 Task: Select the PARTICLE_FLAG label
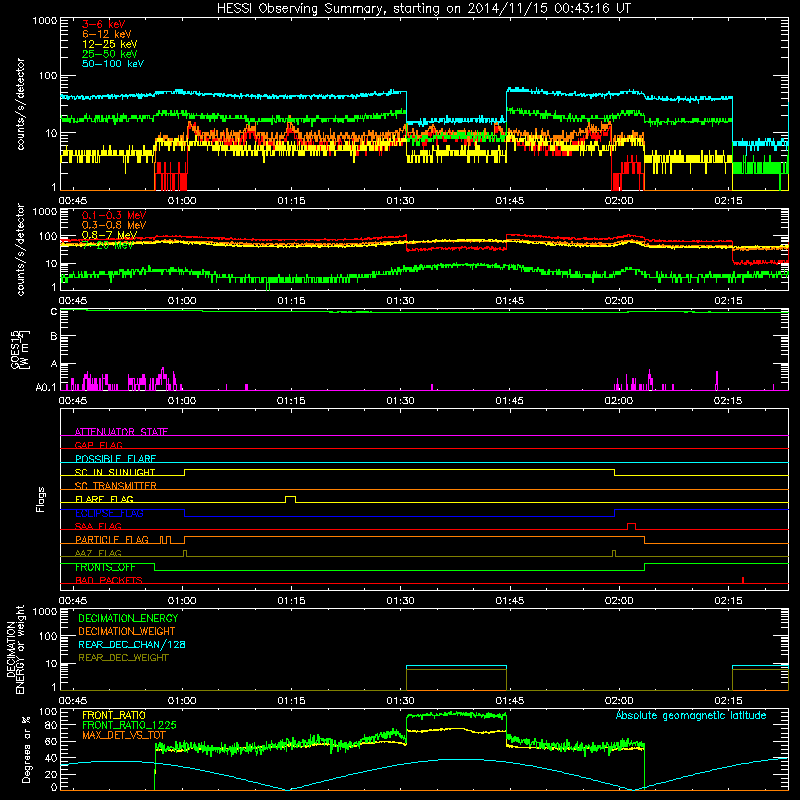112,540
